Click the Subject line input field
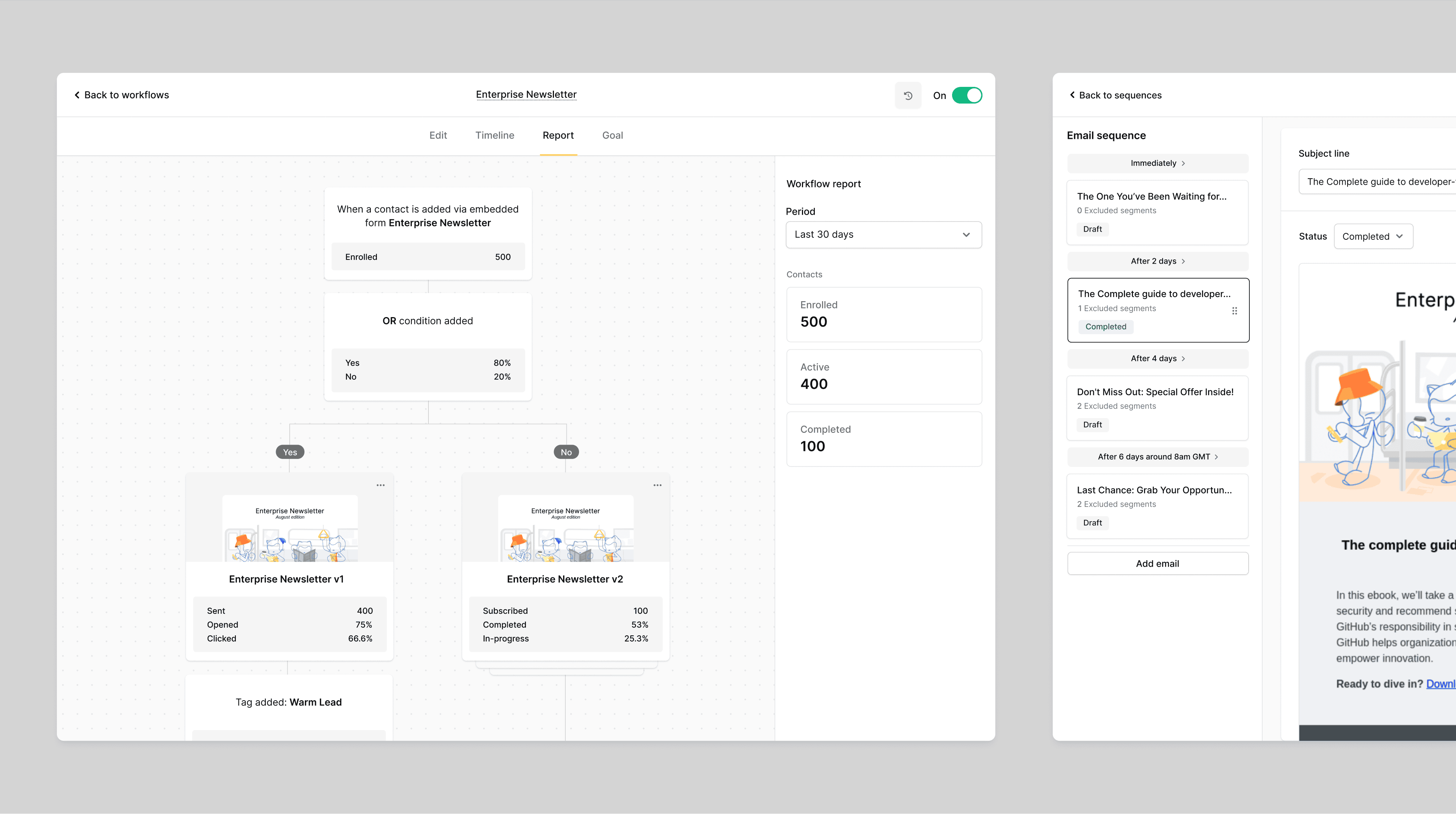Screen dimensions: 1456x814 [x=1379, y=181]
